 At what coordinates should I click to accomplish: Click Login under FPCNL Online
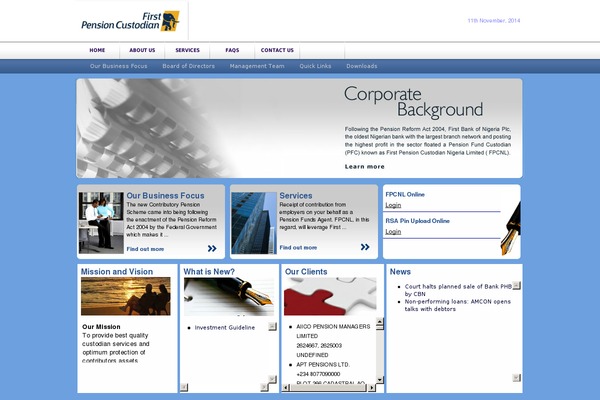393,205
